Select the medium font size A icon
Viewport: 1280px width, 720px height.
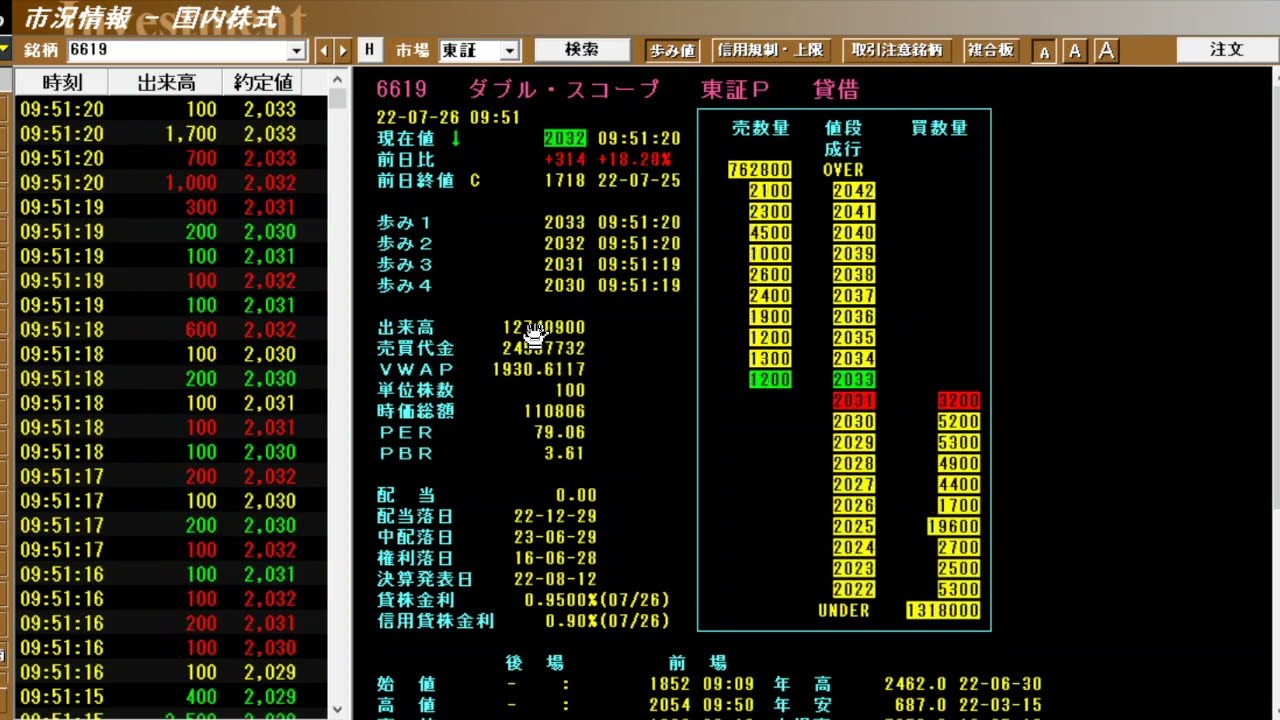[x=1074, y=51]
